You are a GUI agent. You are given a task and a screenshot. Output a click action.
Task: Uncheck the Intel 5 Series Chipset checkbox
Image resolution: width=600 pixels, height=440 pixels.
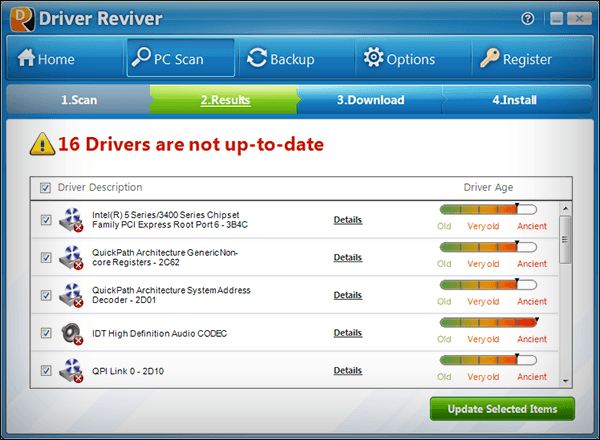point(46,220)
